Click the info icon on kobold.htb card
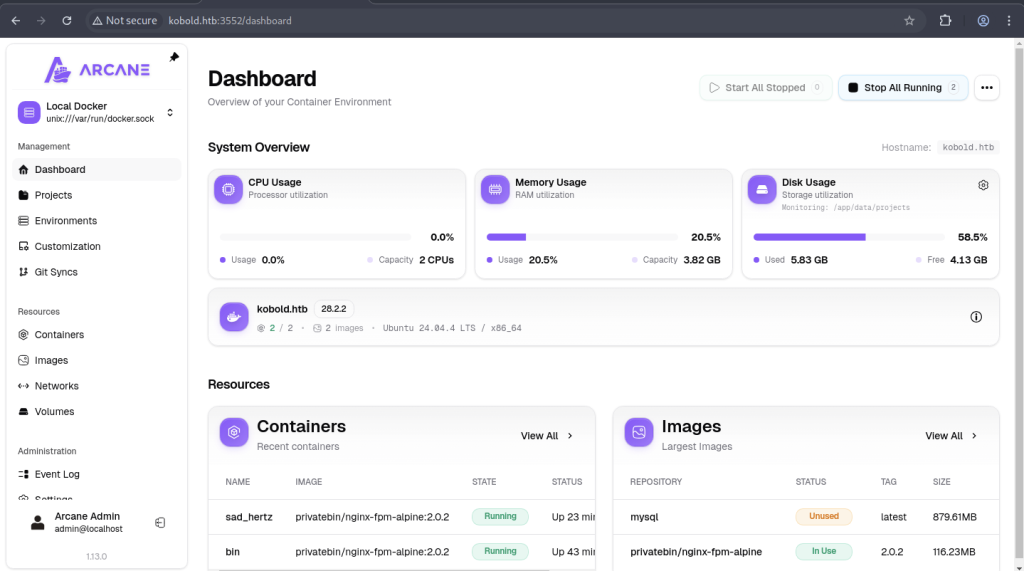The width and height of the screenshot is (1024, 571). click(976, 317)
